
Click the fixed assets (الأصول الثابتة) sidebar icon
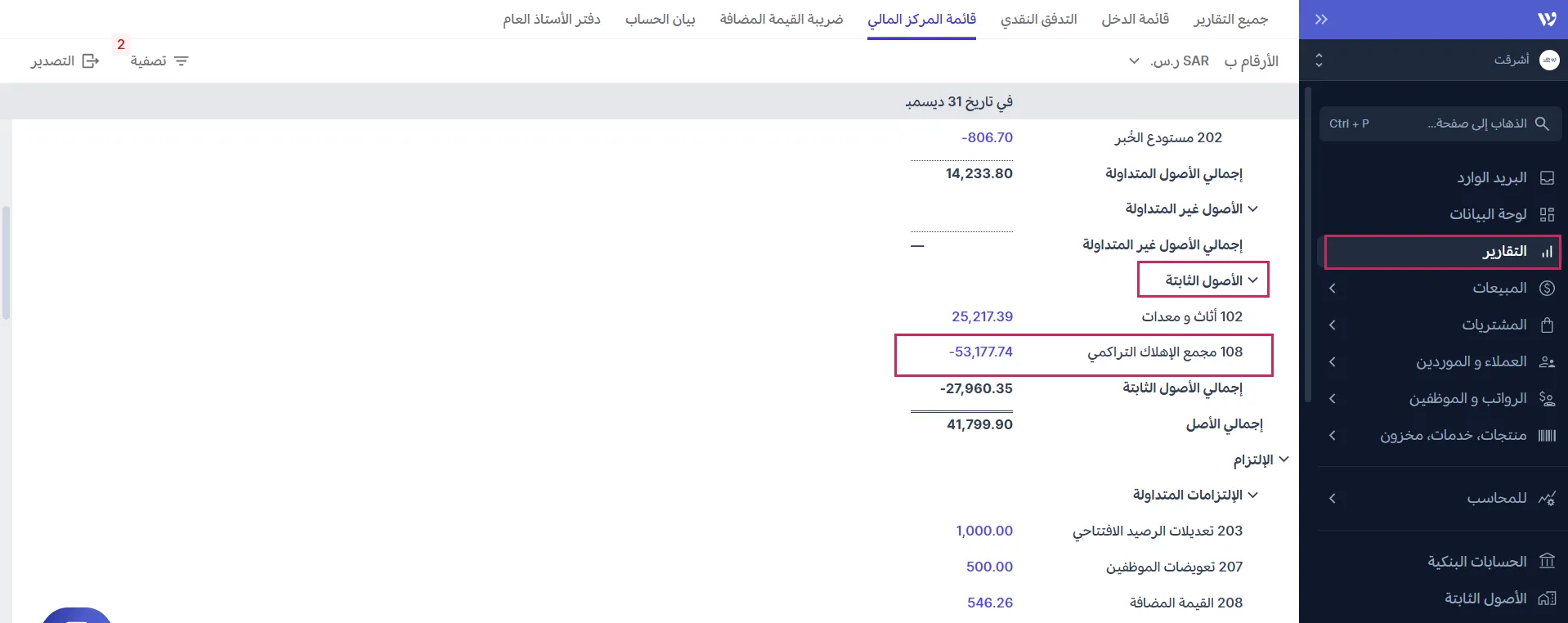[x=1548, y=598]
